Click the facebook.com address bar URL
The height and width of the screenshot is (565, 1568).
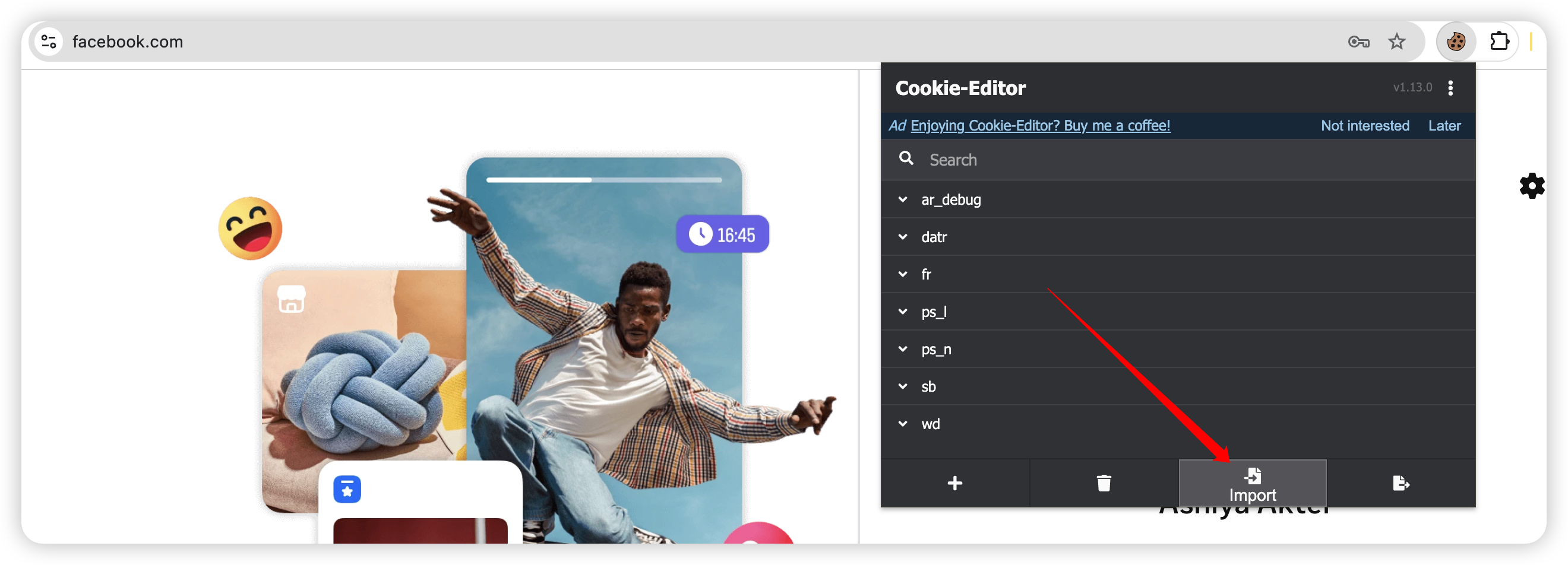[x=127, y=42]
